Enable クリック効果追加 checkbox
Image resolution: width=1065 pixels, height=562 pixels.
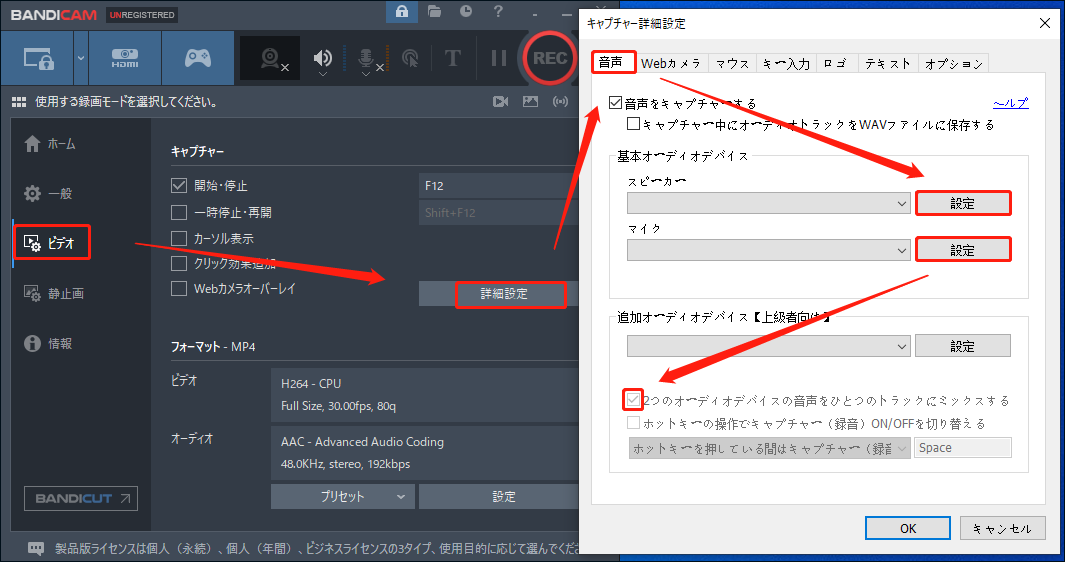click(179, 264)
